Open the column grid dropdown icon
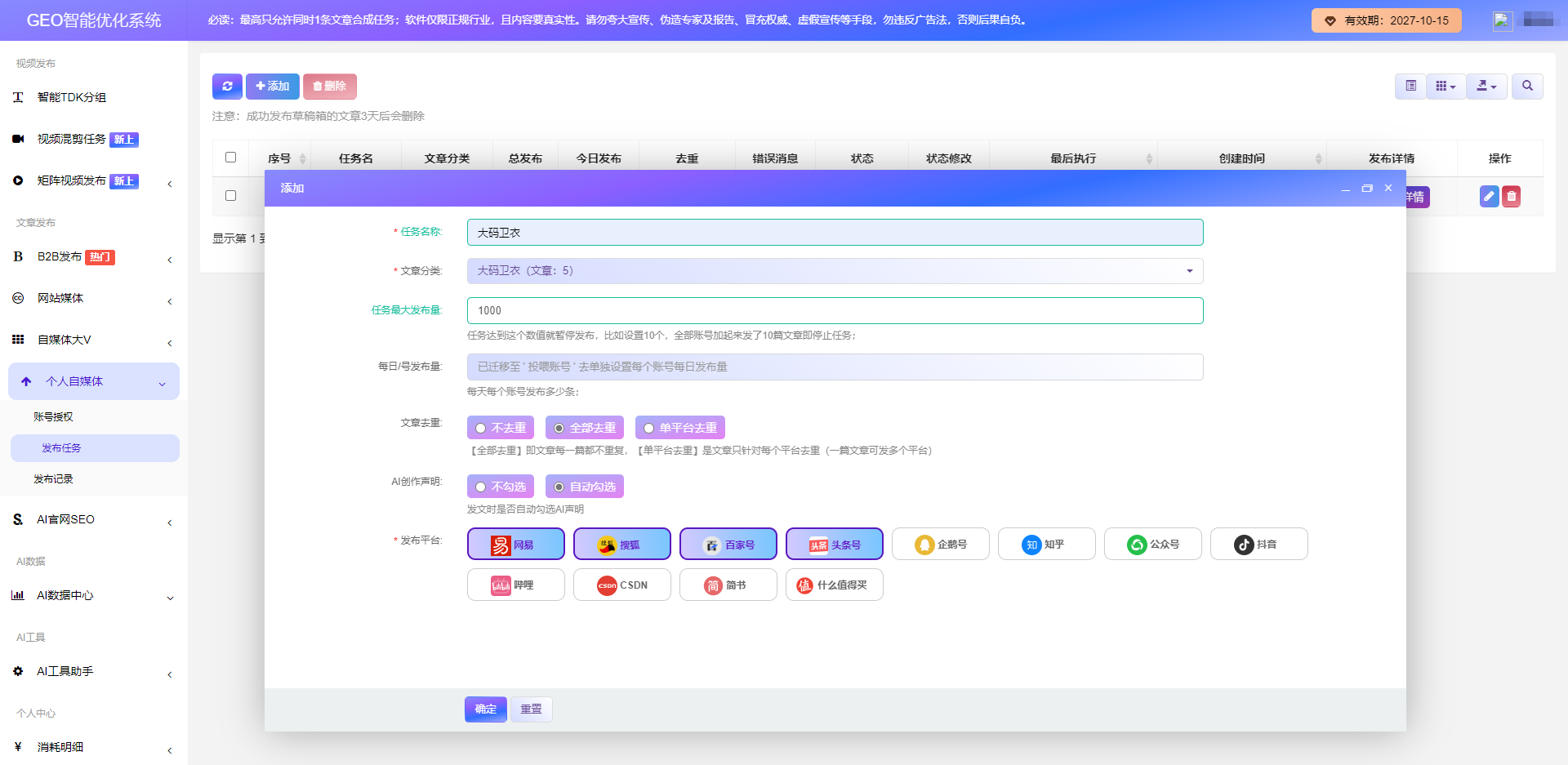The image size is (1568, 765). click(1445, 86)
